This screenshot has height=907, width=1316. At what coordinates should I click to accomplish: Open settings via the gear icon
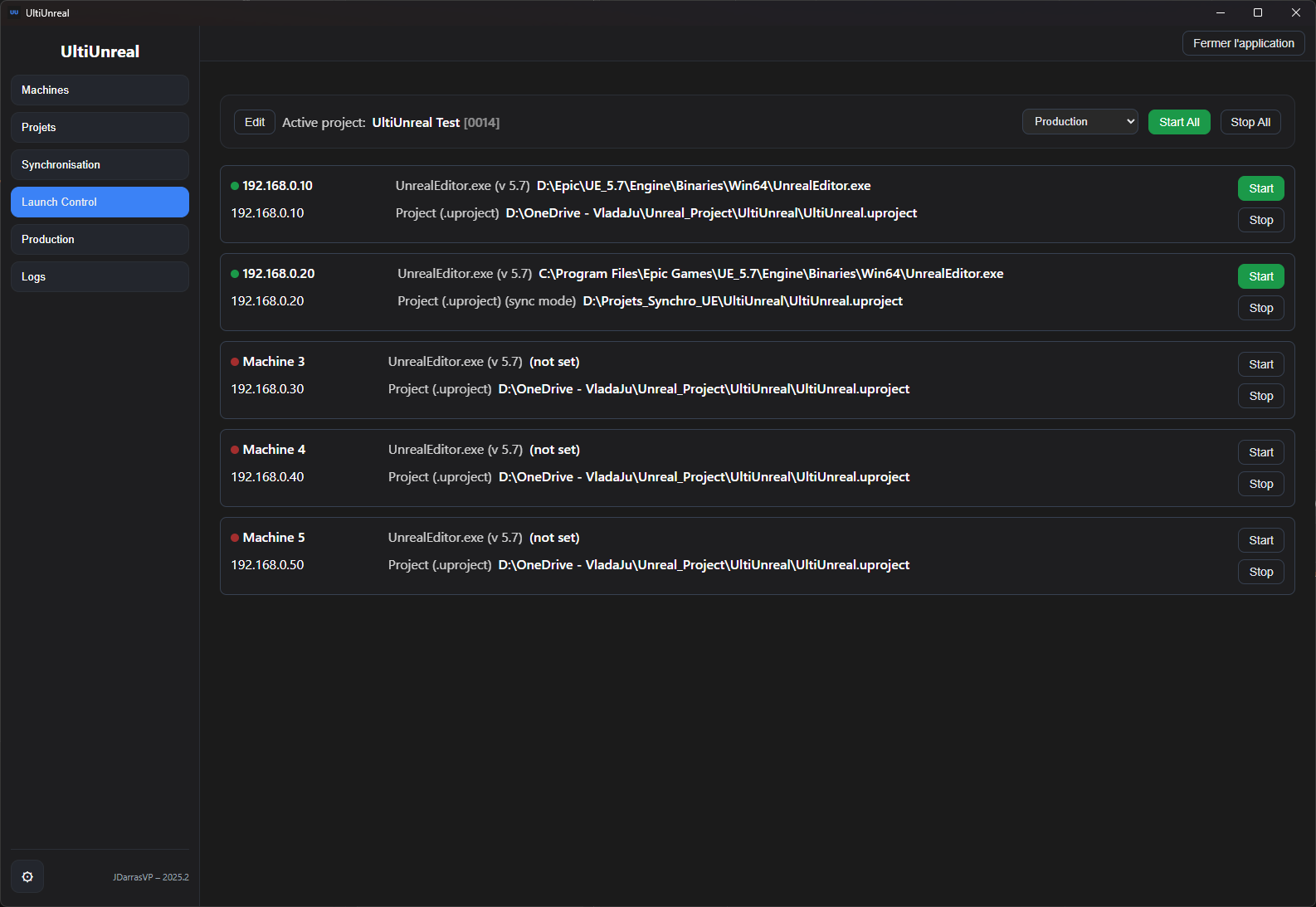tap(27, 876)
